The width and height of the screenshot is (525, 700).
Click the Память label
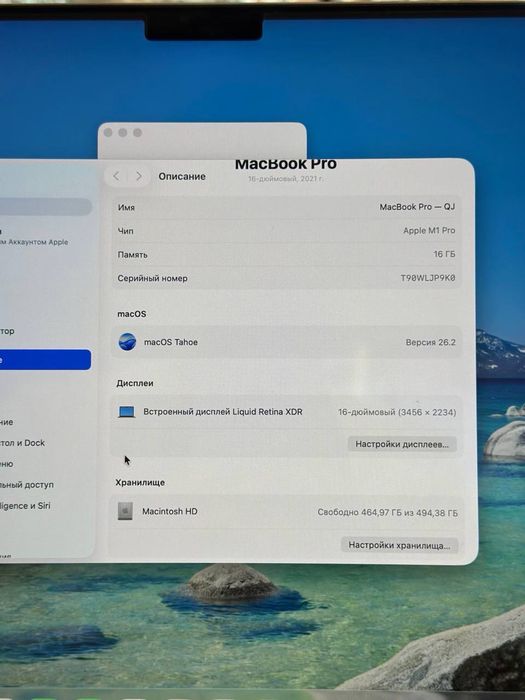point(132,254)
